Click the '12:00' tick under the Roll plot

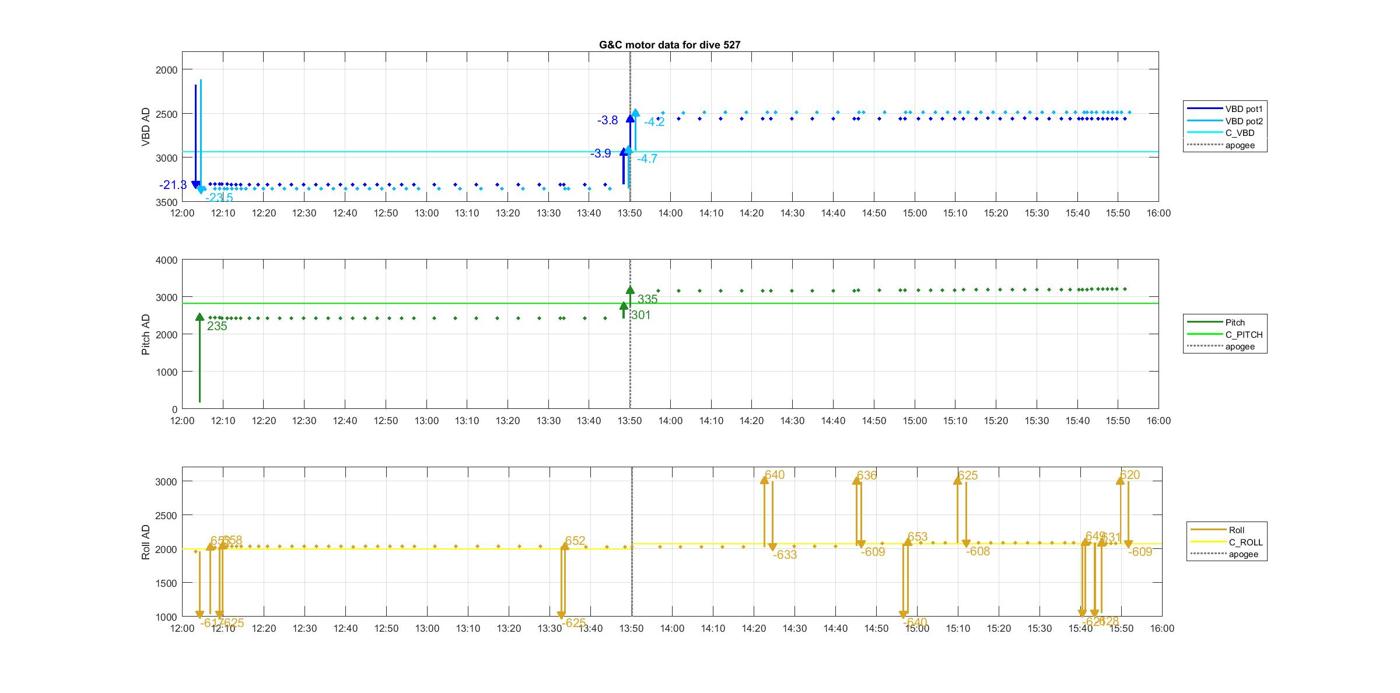coord(182,628)
